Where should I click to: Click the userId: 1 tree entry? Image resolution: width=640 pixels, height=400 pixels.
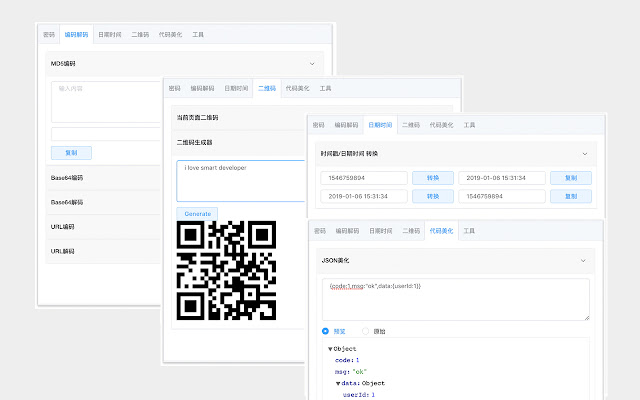359,395
